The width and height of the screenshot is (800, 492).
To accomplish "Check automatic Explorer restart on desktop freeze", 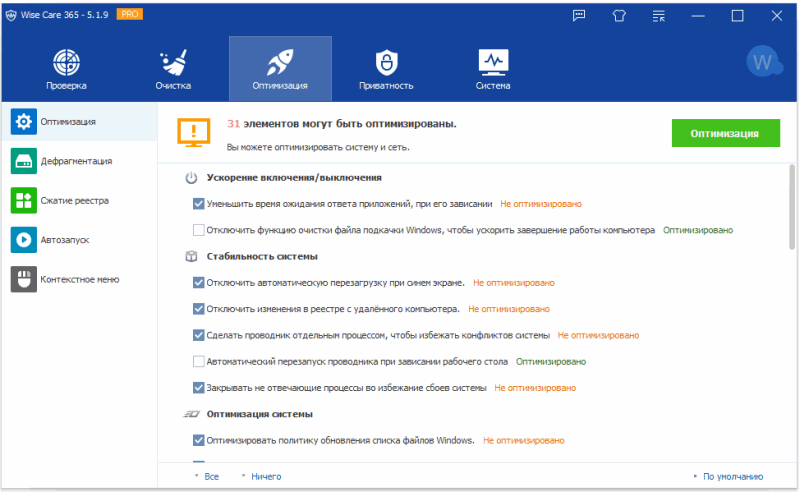I will [198, 361].
